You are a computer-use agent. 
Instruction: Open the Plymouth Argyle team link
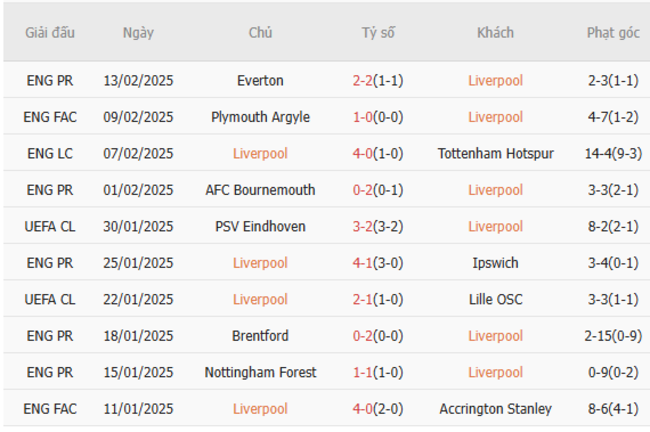pyautogui.click(x=260, y=117)
